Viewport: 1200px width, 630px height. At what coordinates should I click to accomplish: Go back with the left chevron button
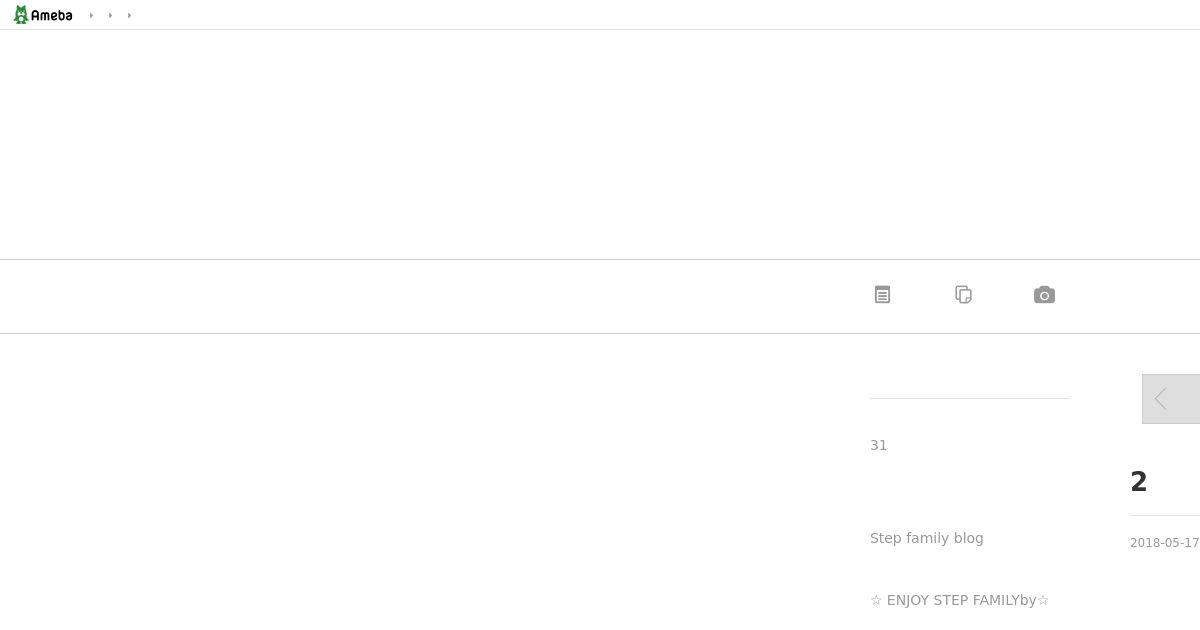(x=1171, y=399)
